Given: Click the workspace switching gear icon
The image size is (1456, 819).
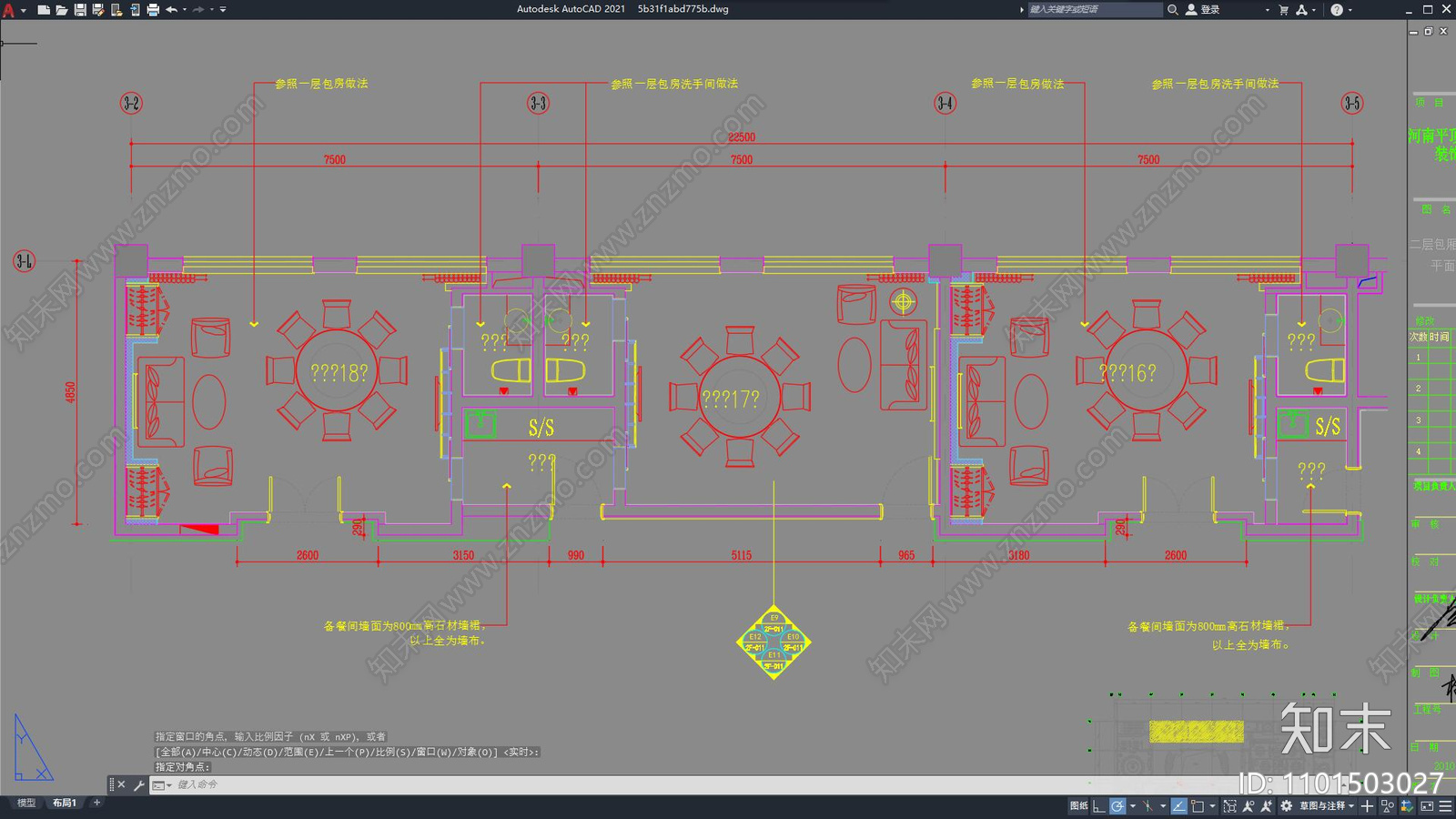Looking at the screenshot, I should pyautogui.click(x=1286, y=806).
